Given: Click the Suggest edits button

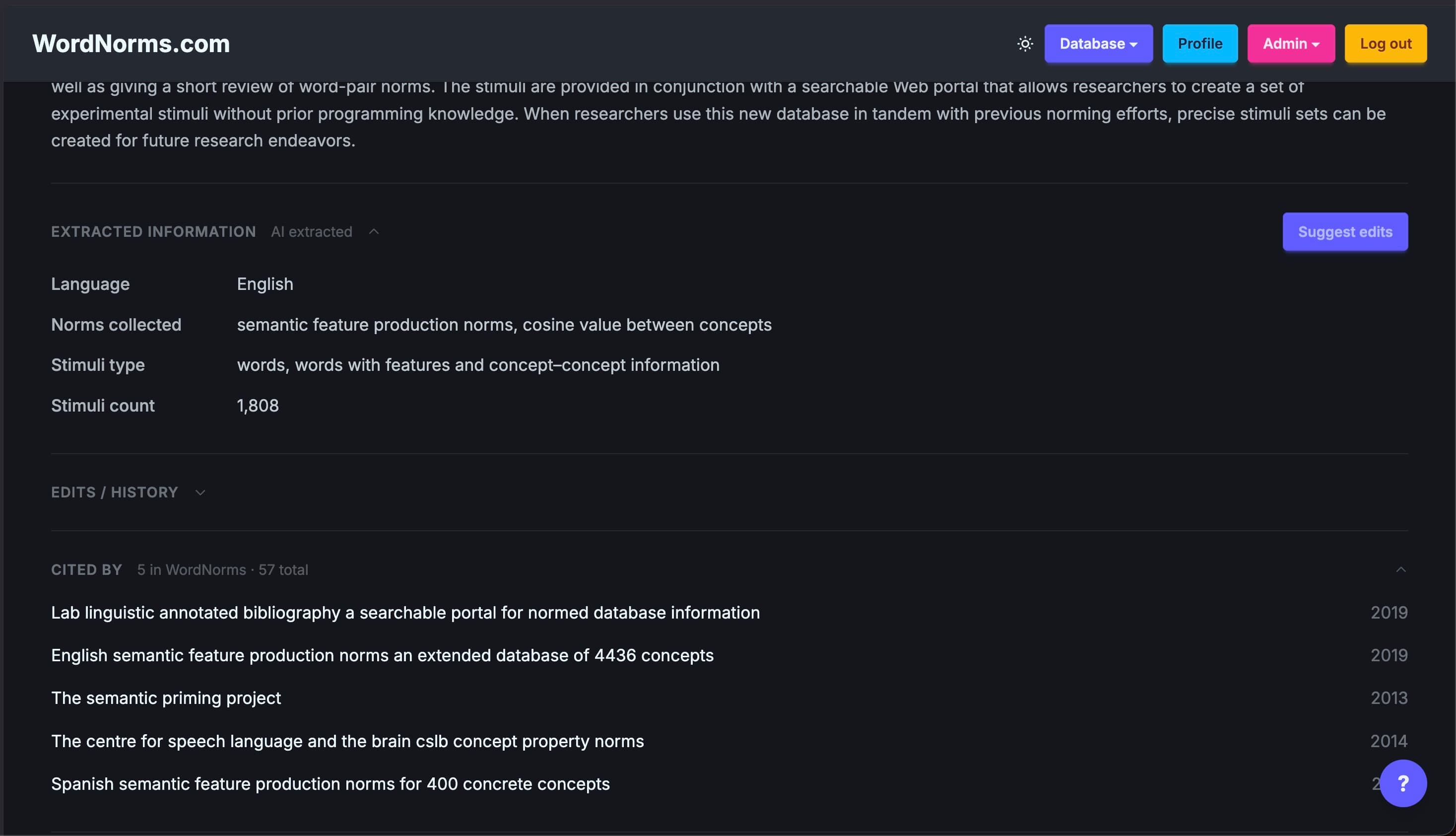Looking at the screenshot, I should coord(1345,231).
